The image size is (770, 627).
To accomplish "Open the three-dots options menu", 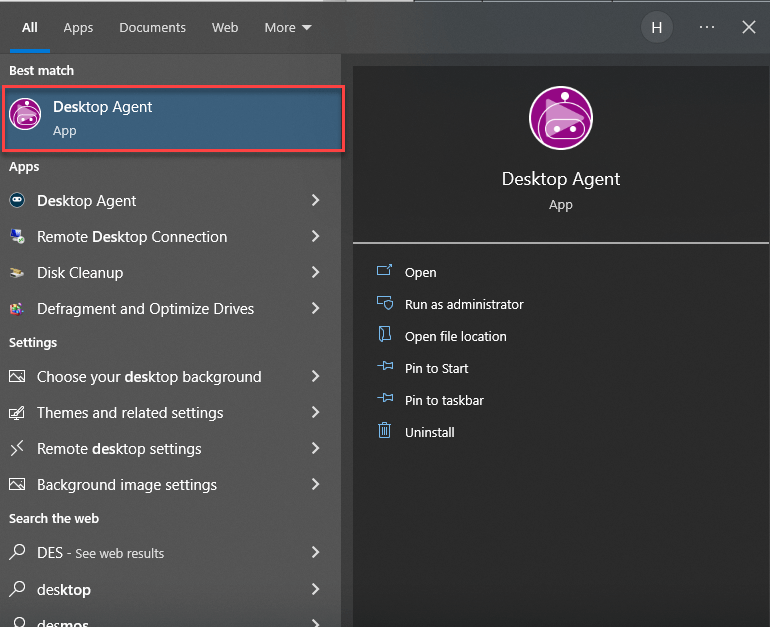I will coord(707,28).
